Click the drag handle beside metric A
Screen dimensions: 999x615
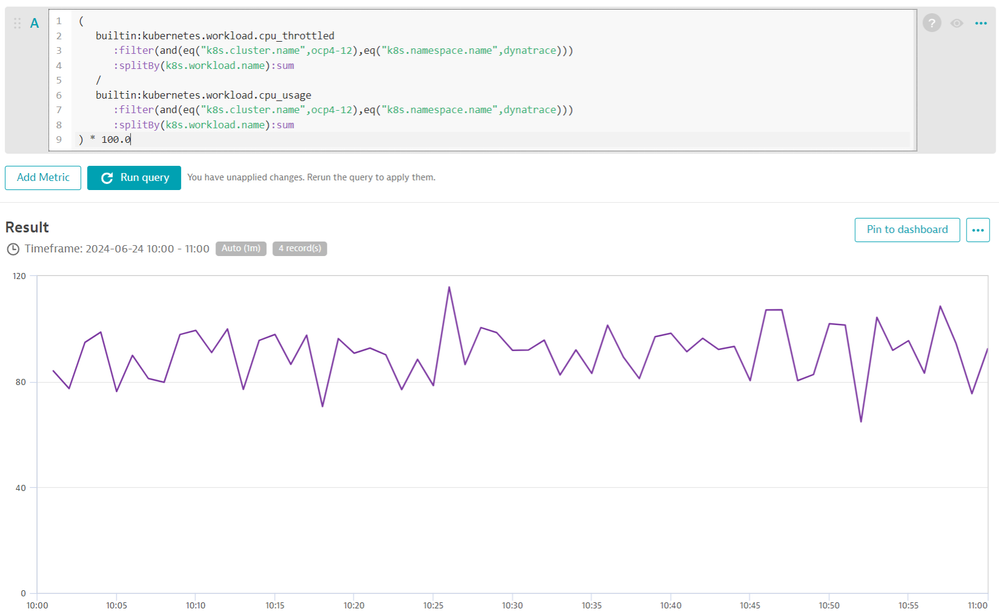tap(17, 24)
